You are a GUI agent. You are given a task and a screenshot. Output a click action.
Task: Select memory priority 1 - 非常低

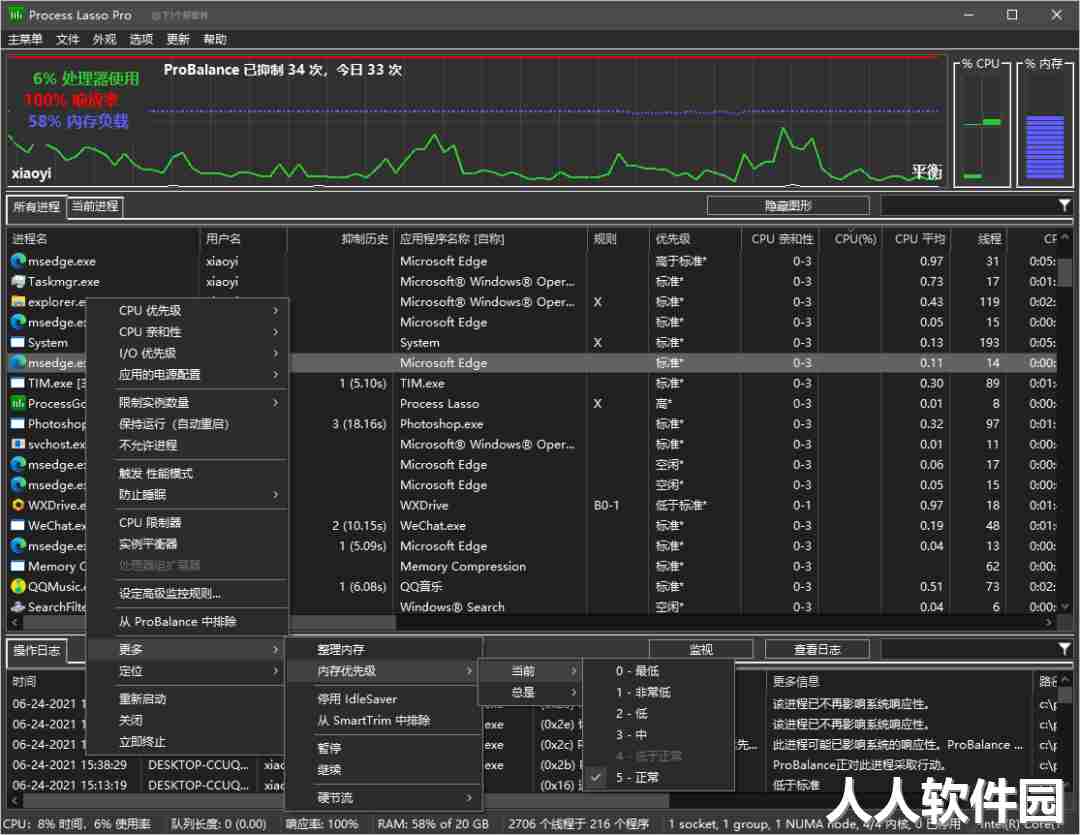point(658,692)
